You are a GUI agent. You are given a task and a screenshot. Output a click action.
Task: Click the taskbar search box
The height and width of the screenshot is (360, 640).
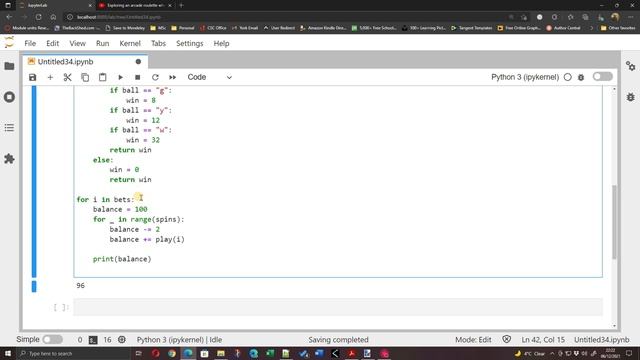73,353
